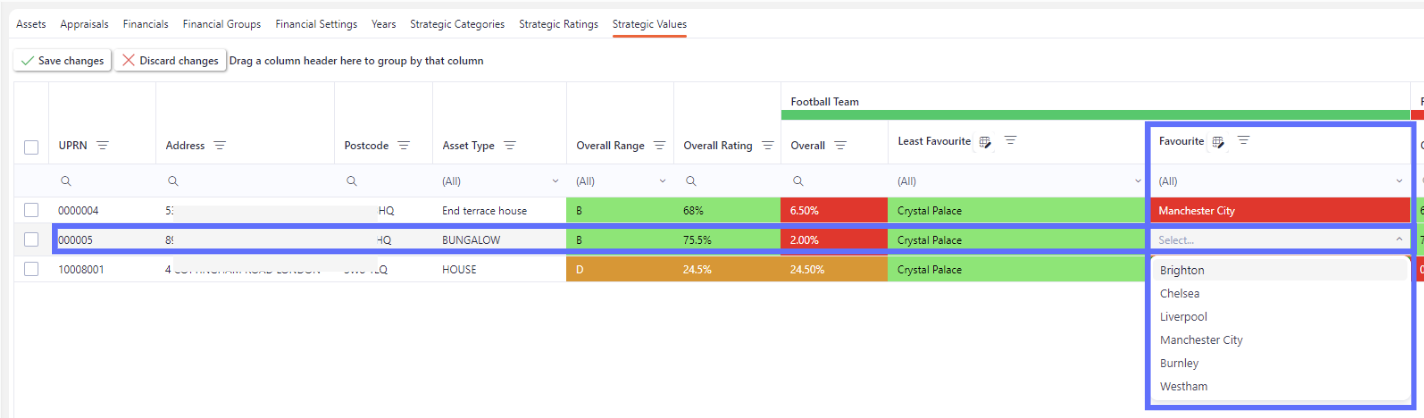The height and width of the screenshot is (418, 1424).
Task: Switch to the Financial Settings tab
Action: tap(316, 24)
